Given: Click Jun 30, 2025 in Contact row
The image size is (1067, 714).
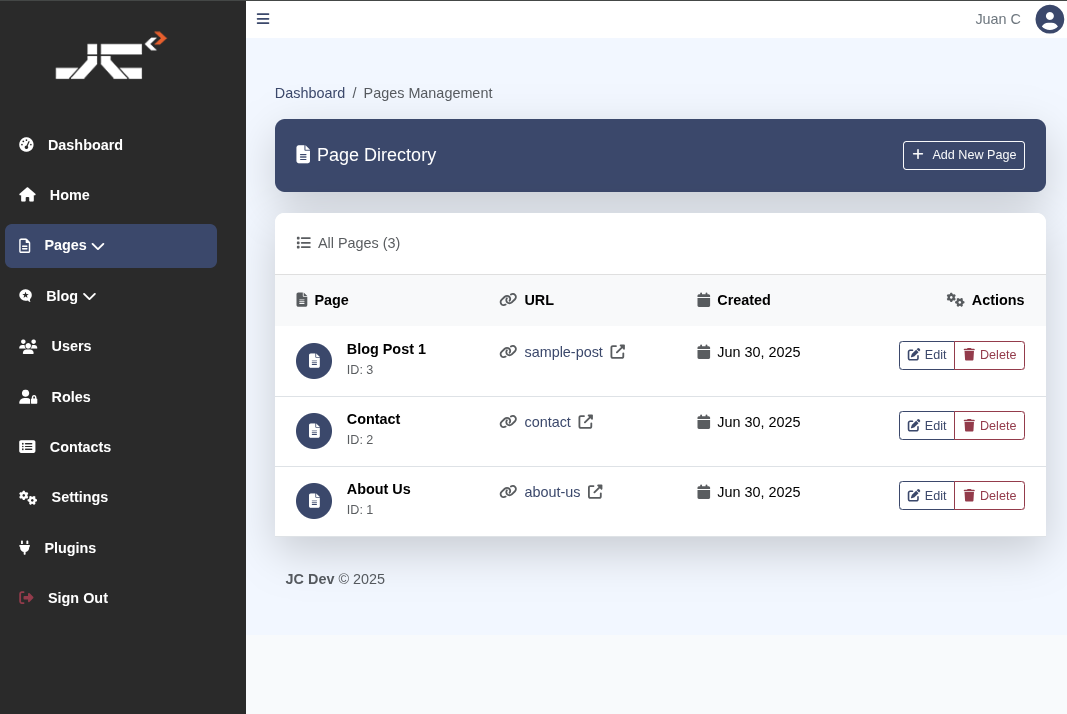Looking at the screenshot, I should point(759,422).
